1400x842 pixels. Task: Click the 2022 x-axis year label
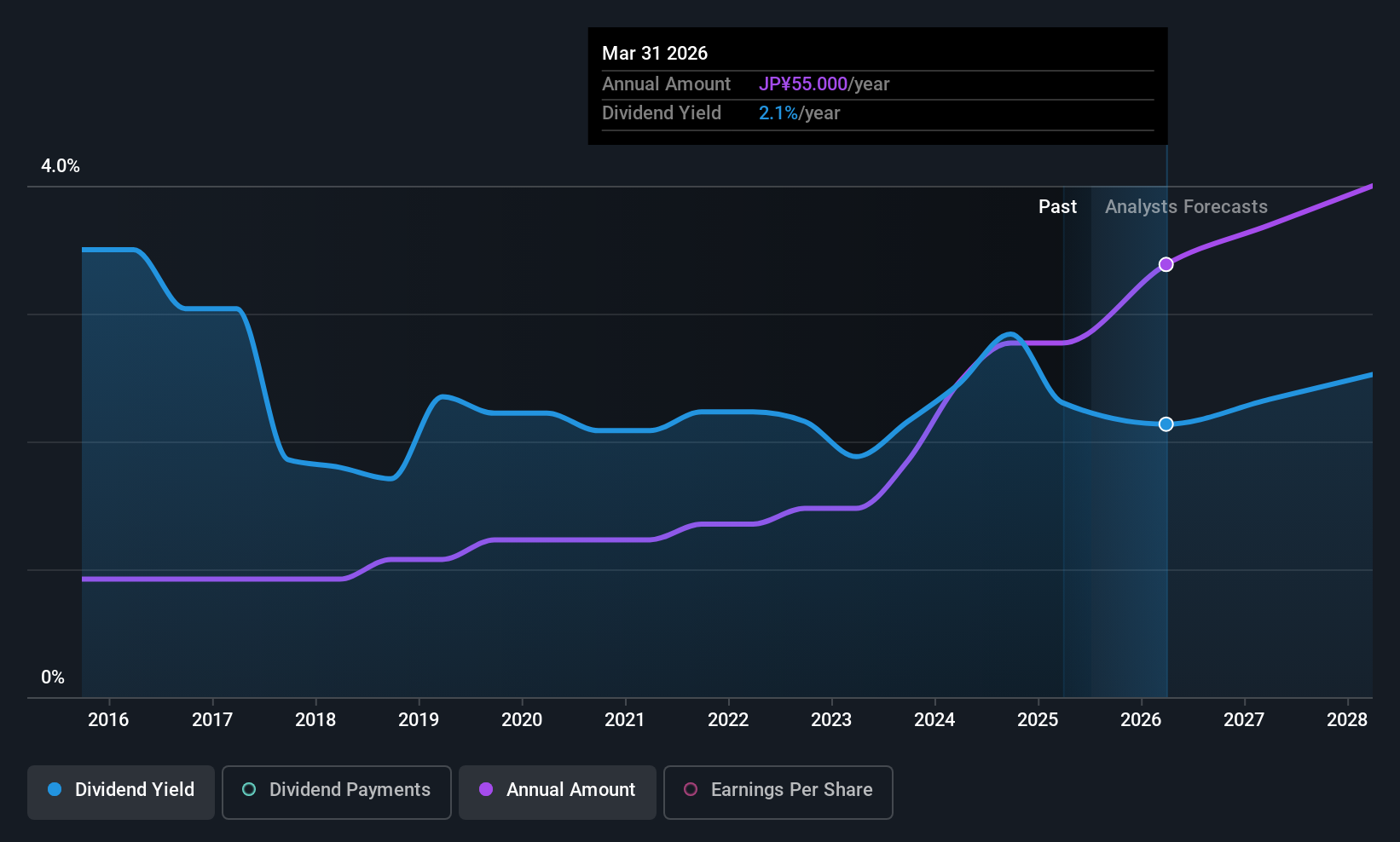pyautogui.click(x=728, y=719)
